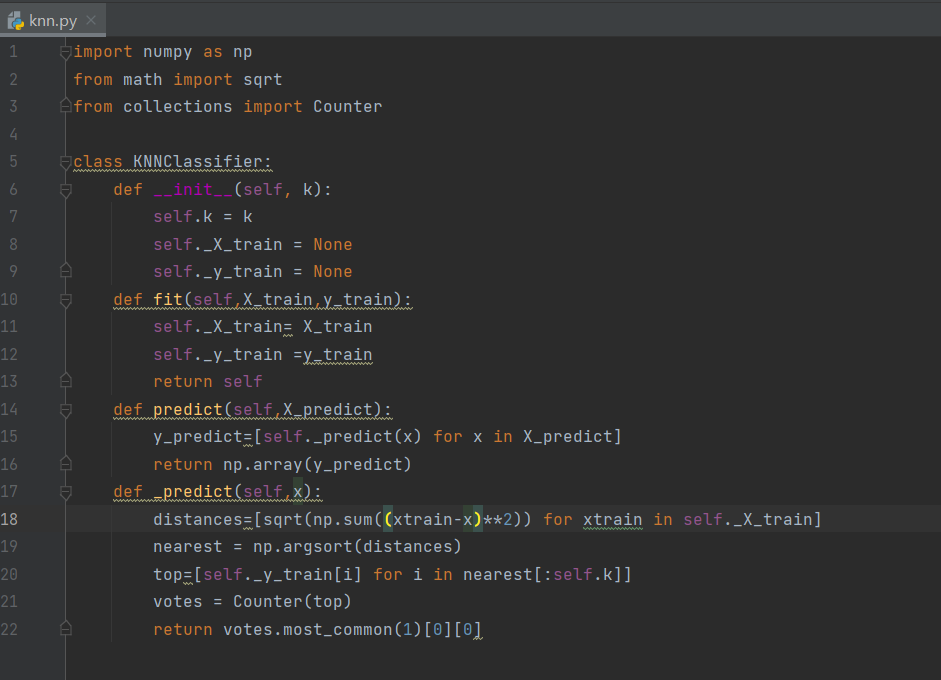Click 'None' on the _X_train assignment line
The height and width of the screenshot is (680, 941).
pos(332,244)
